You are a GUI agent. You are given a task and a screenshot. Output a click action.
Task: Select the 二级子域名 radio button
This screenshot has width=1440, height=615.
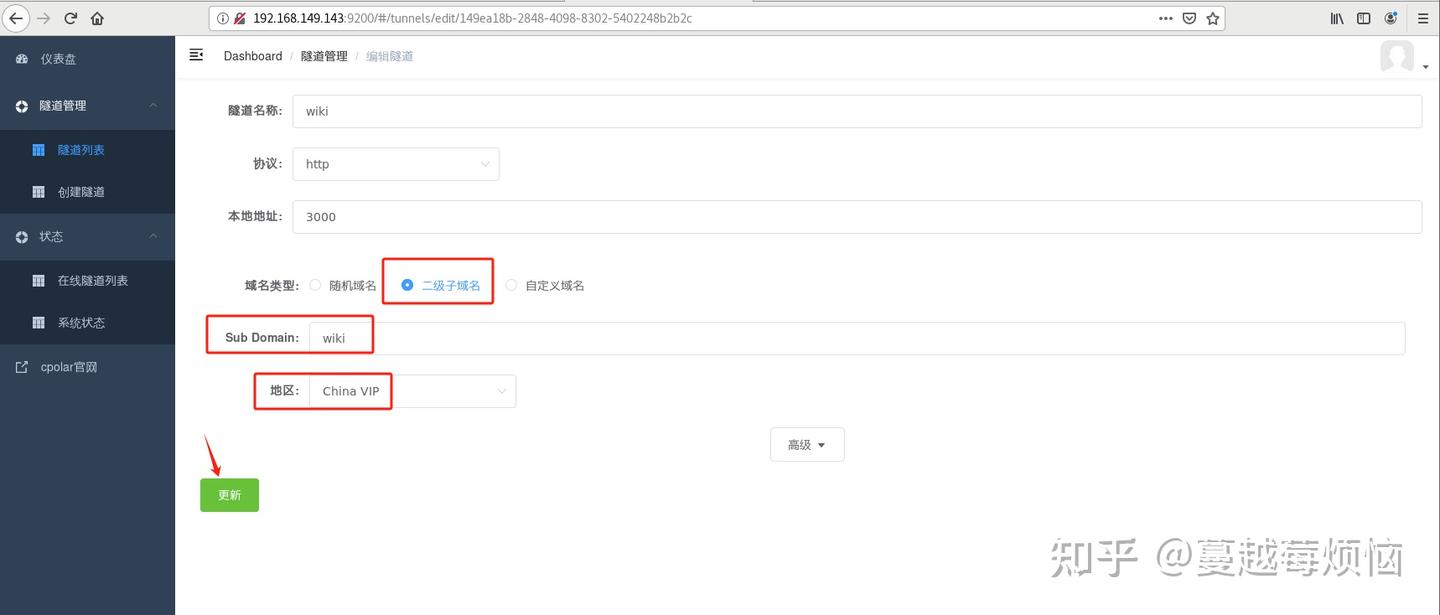coord(407,285)
